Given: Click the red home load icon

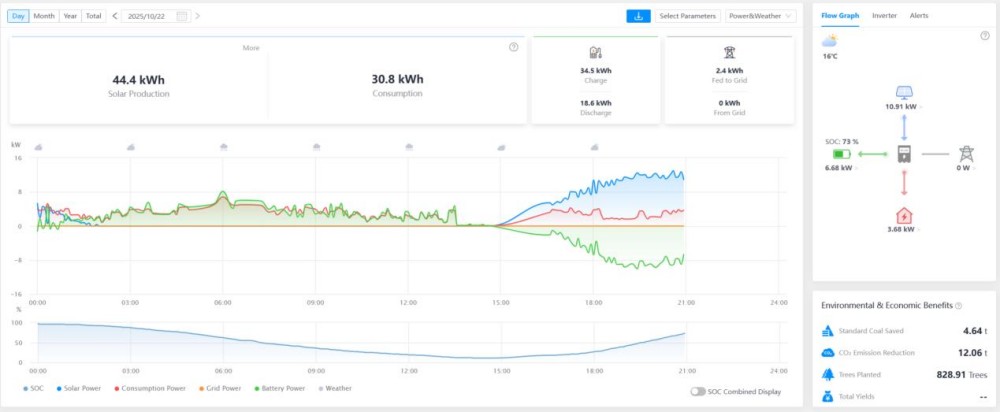Looking at the screenshot, I should (904, 216).
